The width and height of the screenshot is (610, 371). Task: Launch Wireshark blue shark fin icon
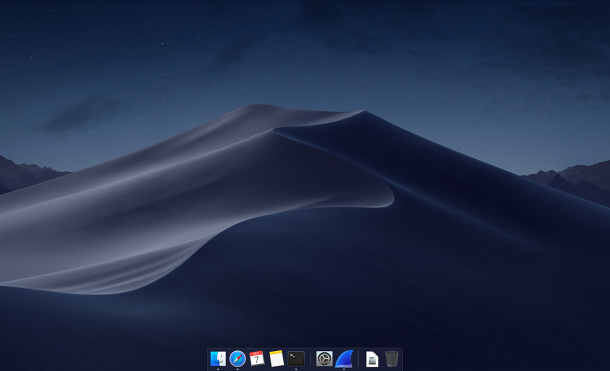point(344,359)
